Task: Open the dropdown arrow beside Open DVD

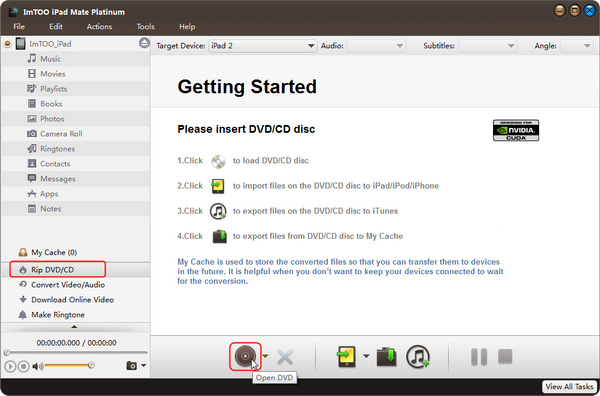Action: coord(265,356)
